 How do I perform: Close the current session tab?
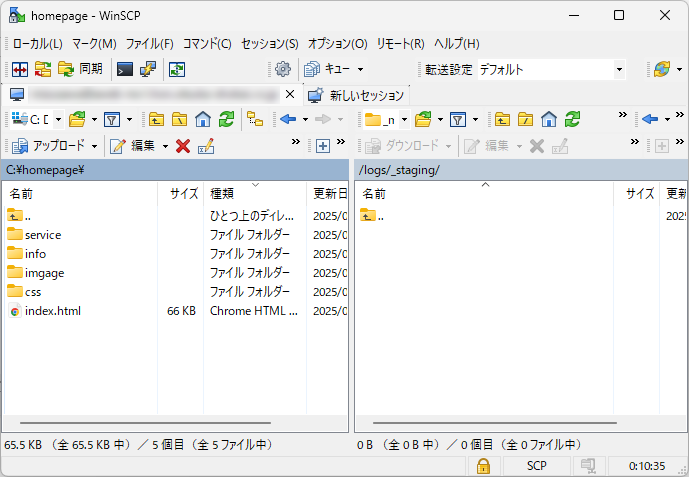click(x=289, y=95)
